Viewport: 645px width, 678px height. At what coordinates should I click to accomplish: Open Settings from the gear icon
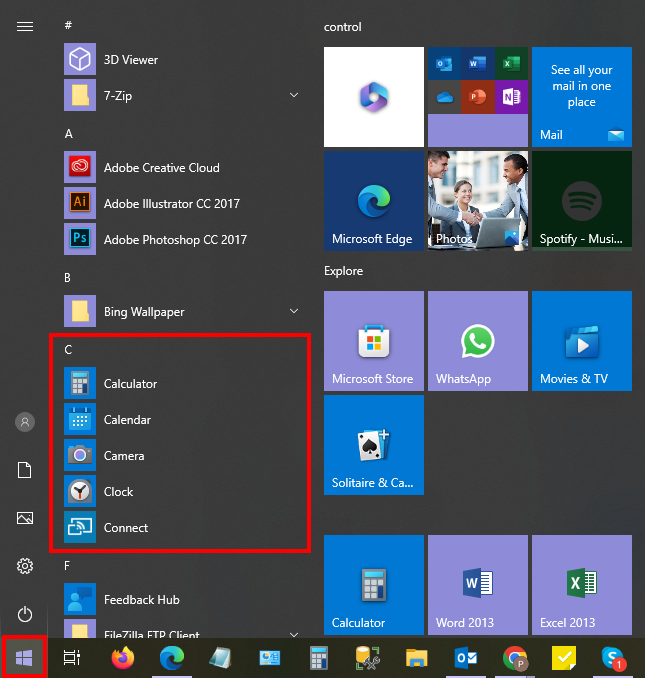tap(25, 566)
